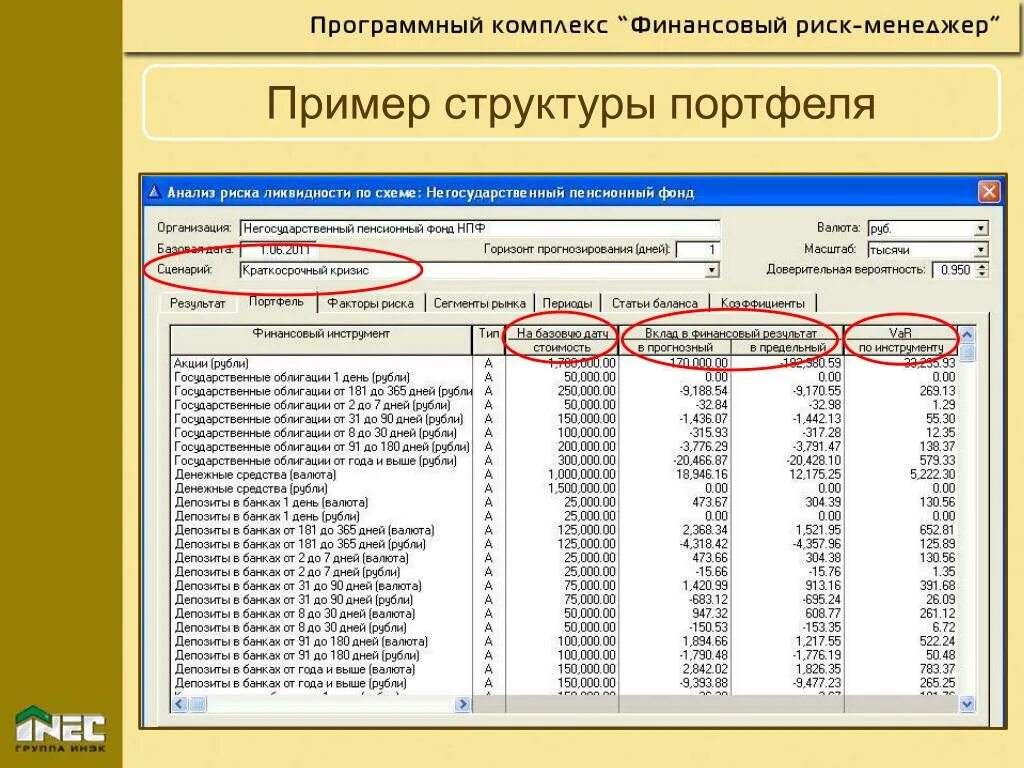Select Государственные облигации от 31 до 90 дней row

pos(565,419)
